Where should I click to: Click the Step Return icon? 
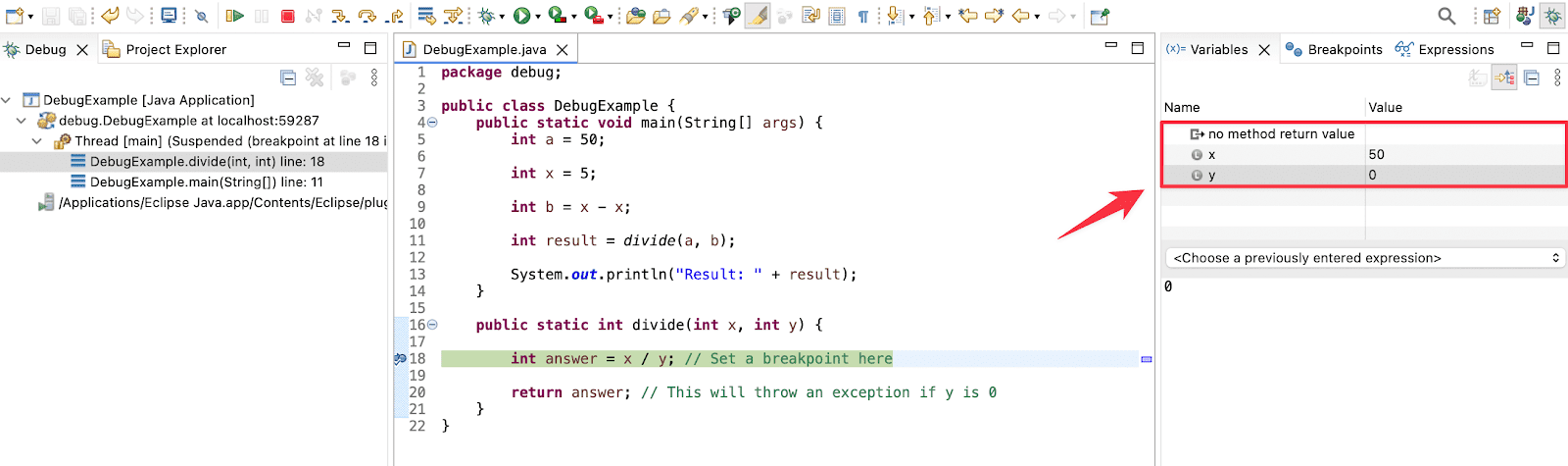click(x=395, y=16)
